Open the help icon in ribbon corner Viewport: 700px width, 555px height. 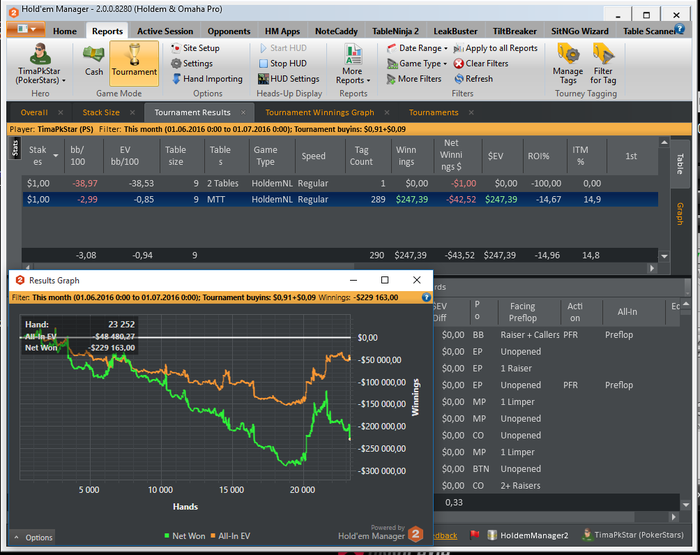(680, 29)
